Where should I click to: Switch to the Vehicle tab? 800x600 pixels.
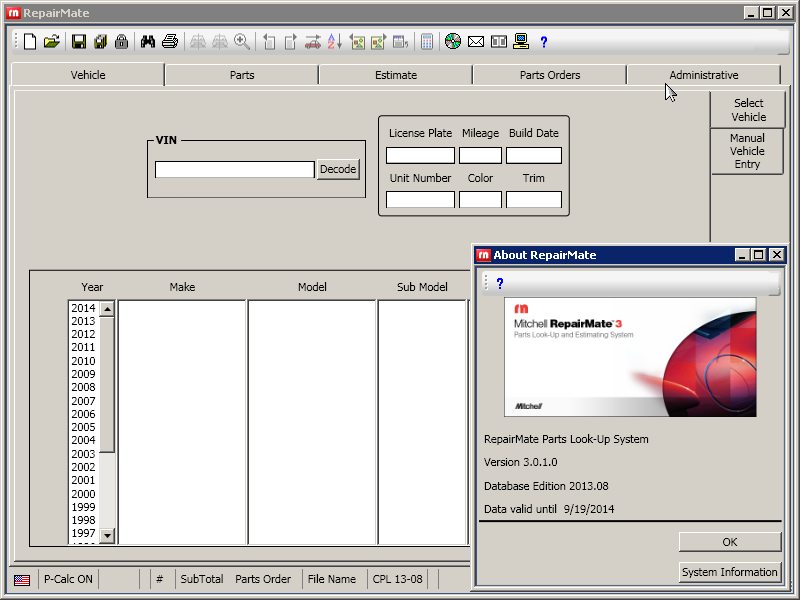pyautogui.click(x=88, y=75)
